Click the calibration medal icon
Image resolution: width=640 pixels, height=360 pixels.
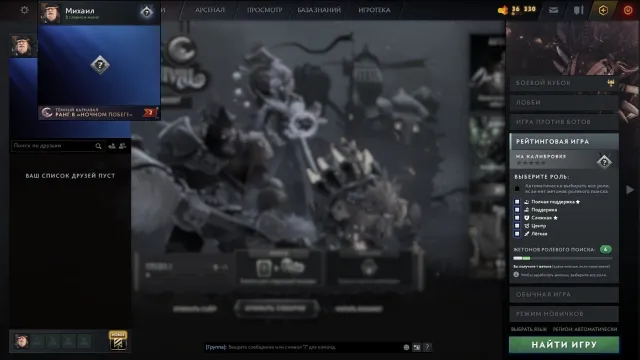(604, 162)
